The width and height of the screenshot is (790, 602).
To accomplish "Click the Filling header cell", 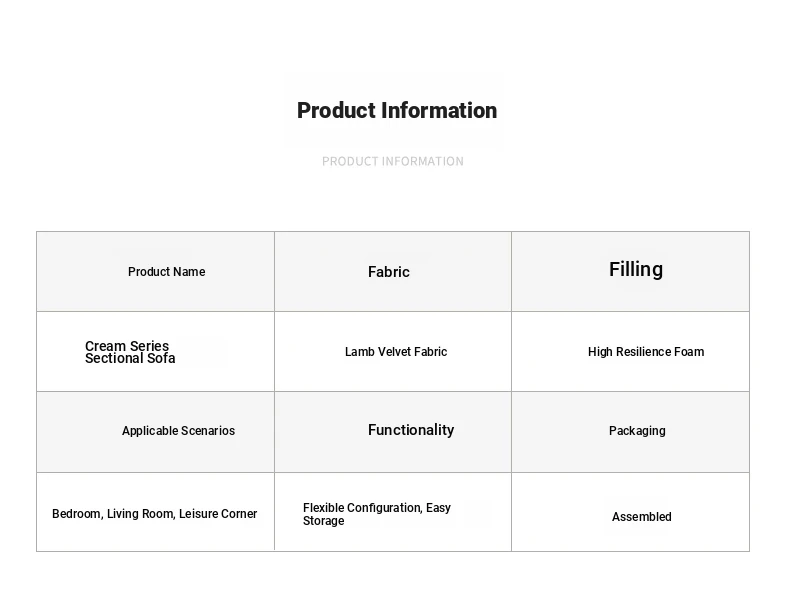I will [630, 272].
